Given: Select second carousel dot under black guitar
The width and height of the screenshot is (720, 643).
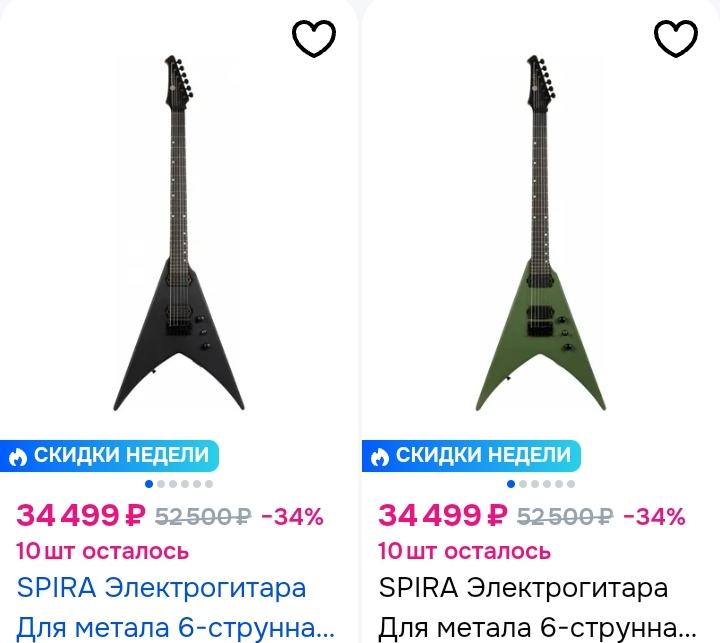Looking at the screenshot, I should (161, 484).
